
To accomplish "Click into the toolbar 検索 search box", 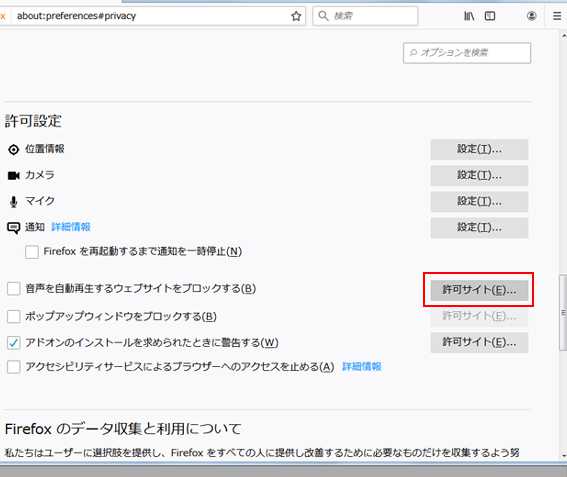I will coord(365,16).
